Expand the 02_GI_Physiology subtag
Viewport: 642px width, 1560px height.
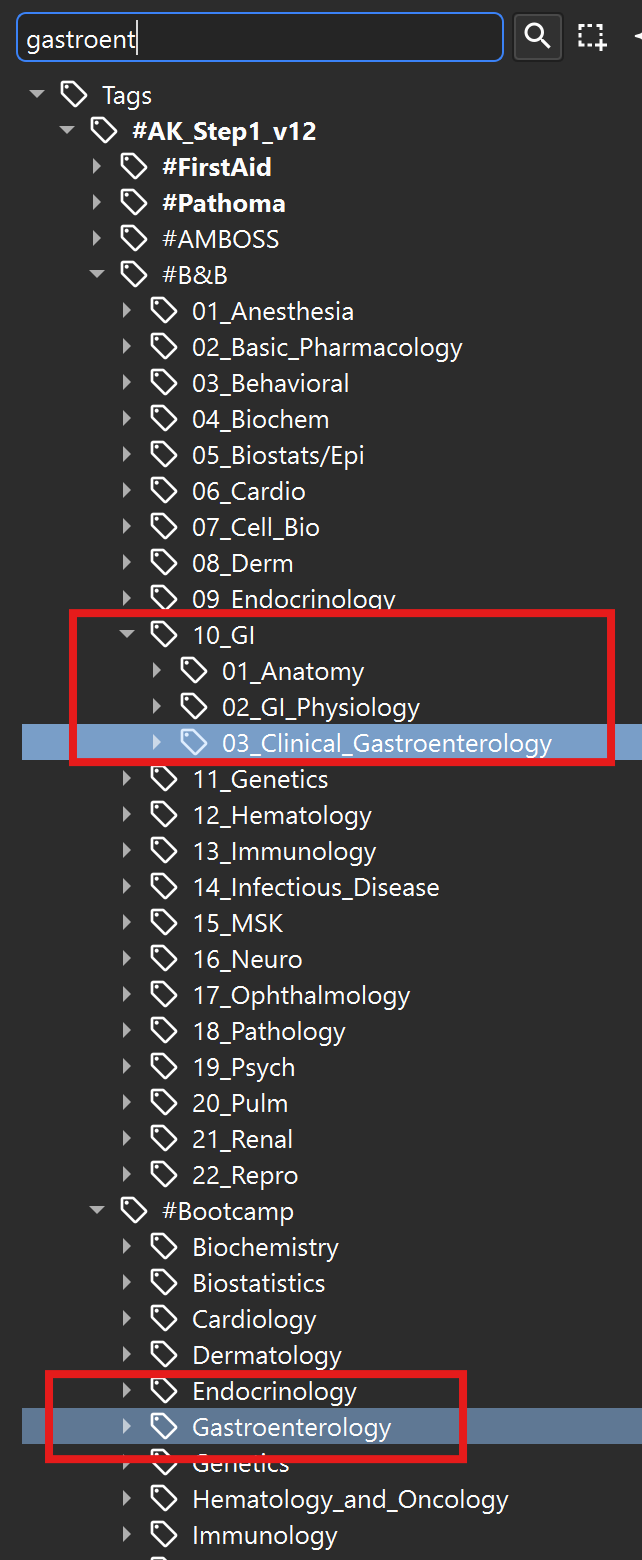pyautogui.click(x=157, y=707)
